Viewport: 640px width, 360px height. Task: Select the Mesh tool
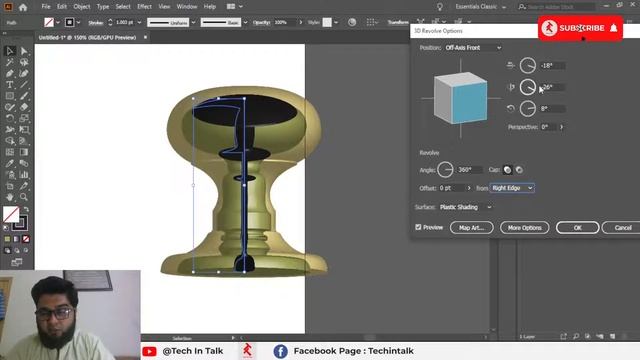pyautogui.click(x=10, y=152)
